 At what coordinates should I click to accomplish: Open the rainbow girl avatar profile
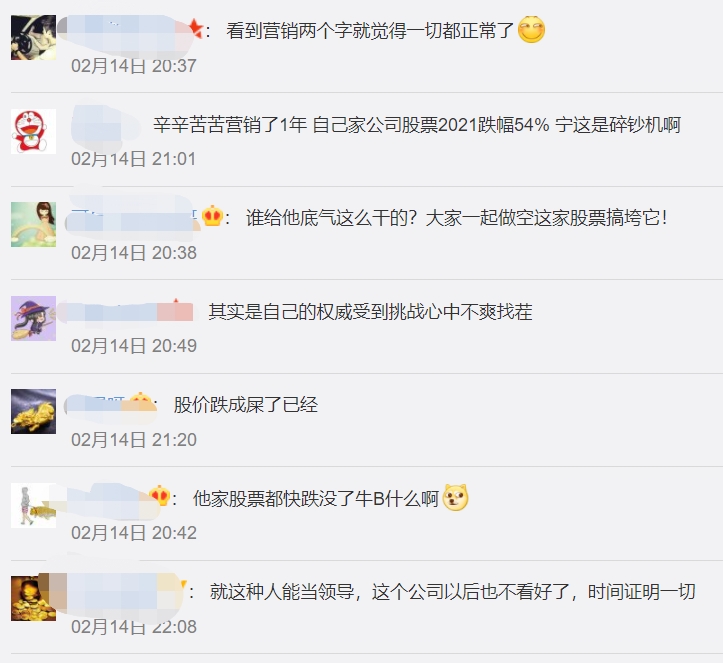(33, 225)
